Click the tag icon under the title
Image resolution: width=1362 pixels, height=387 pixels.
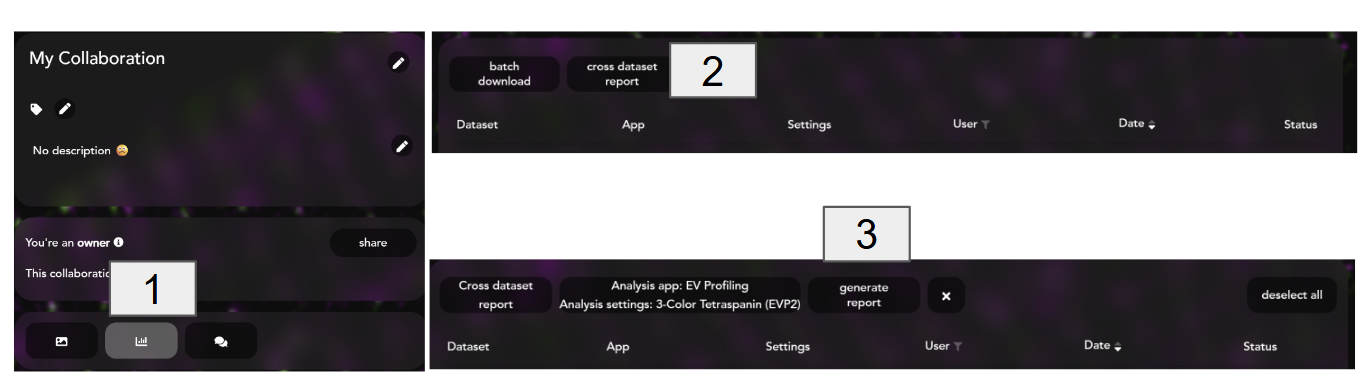36,108
